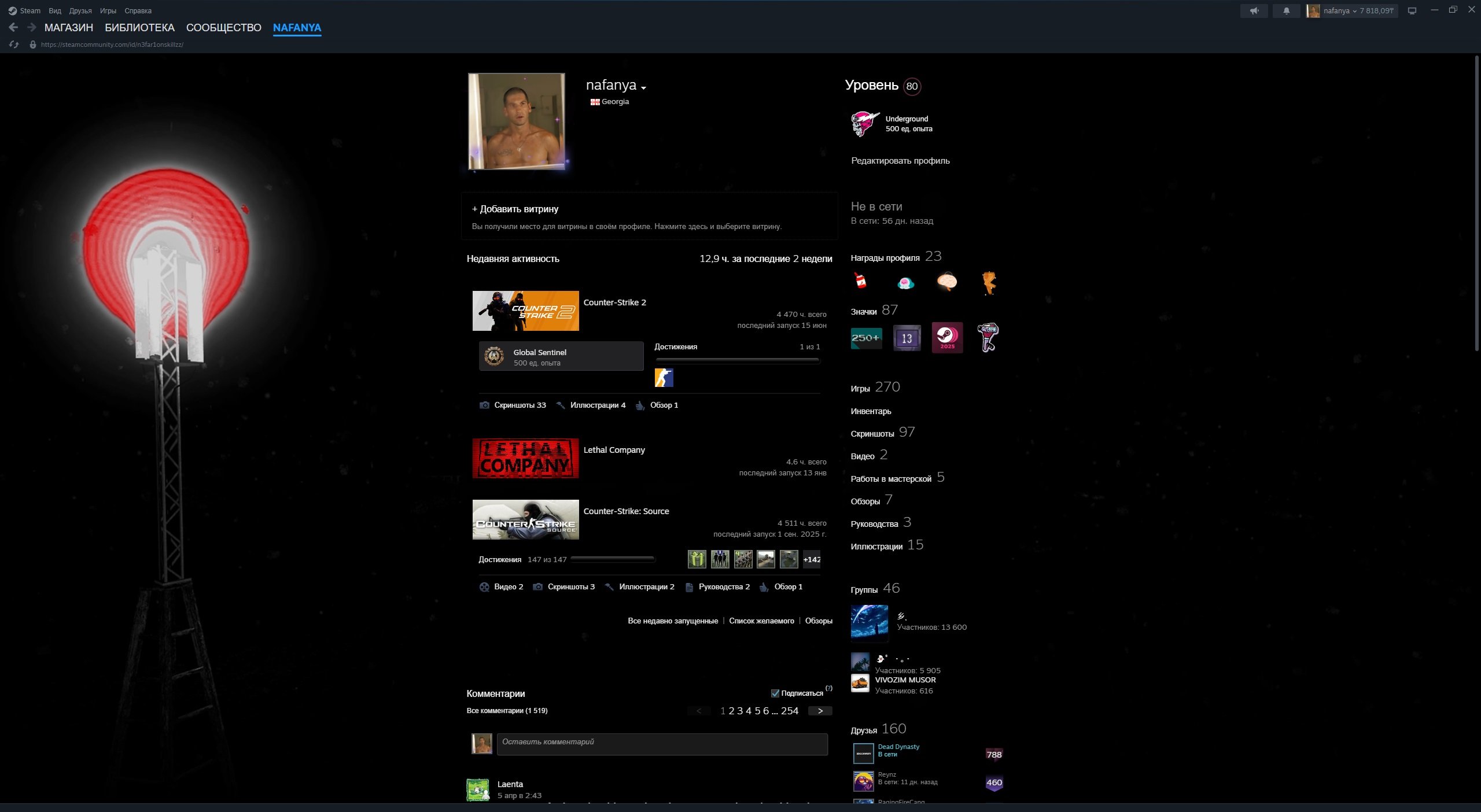Open Обзоры 7 link in sidebar
Screen dimensions: 1481x812
click(x=871, y=500)
